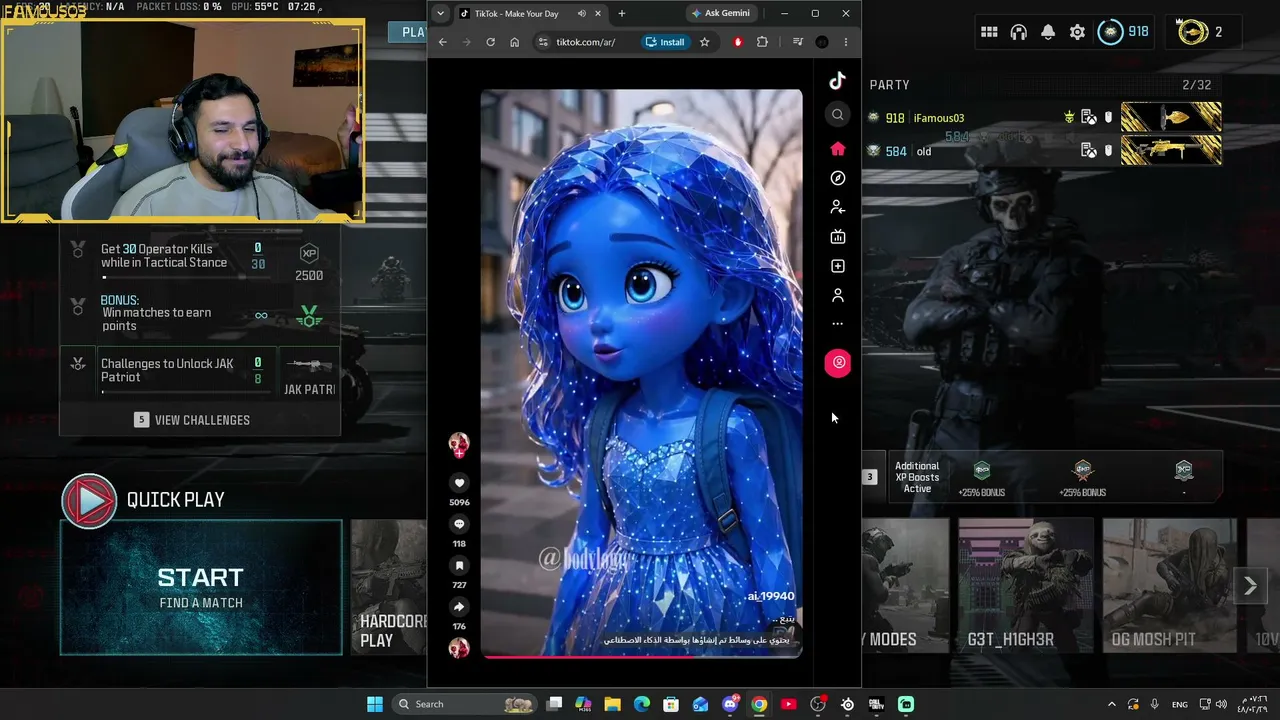Open Chrome tab search dropdown arrow
Image resolution: width=1280 pixels, height=720 pixels.
[x=440, y=14]
